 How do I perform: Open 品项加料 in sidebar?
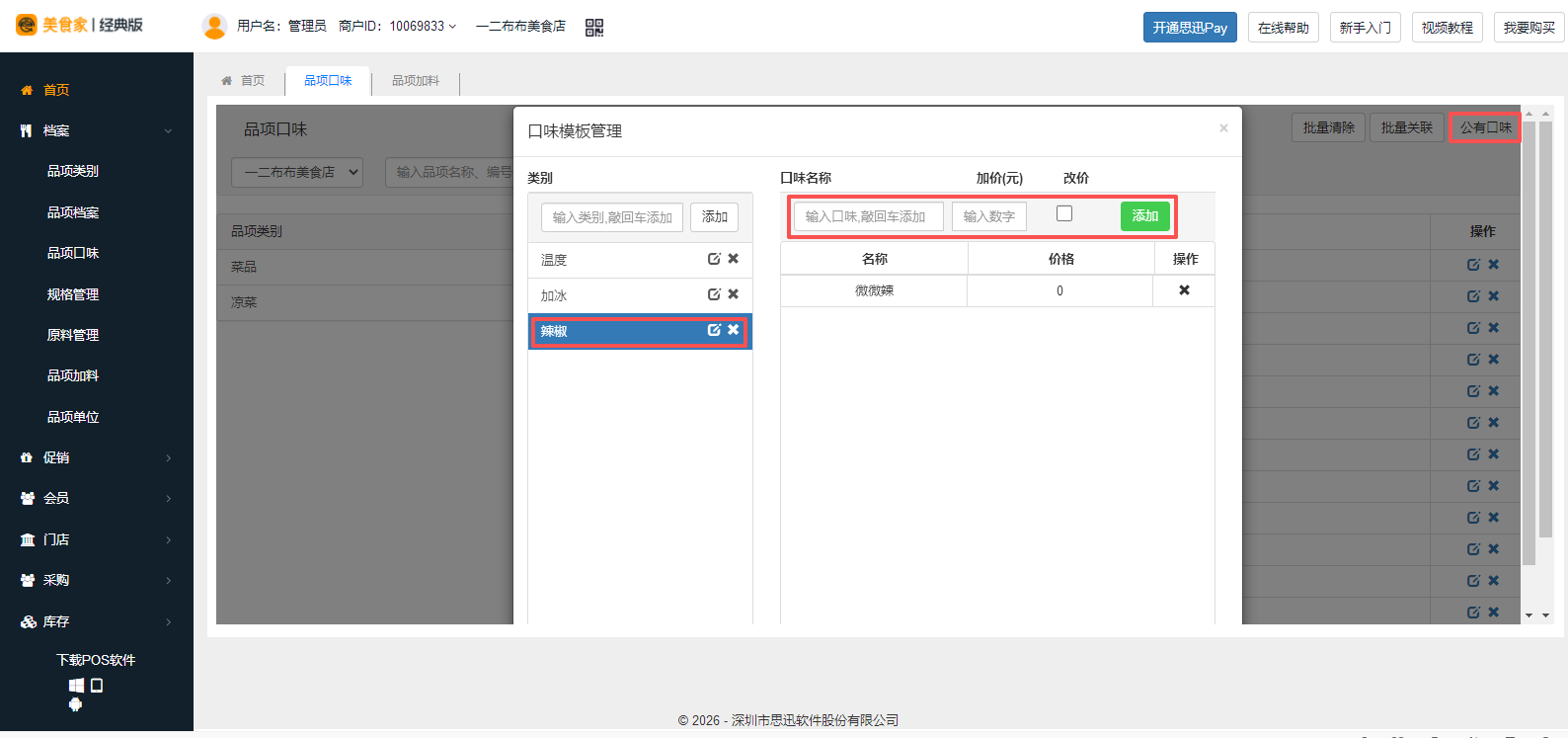[73, 375]
